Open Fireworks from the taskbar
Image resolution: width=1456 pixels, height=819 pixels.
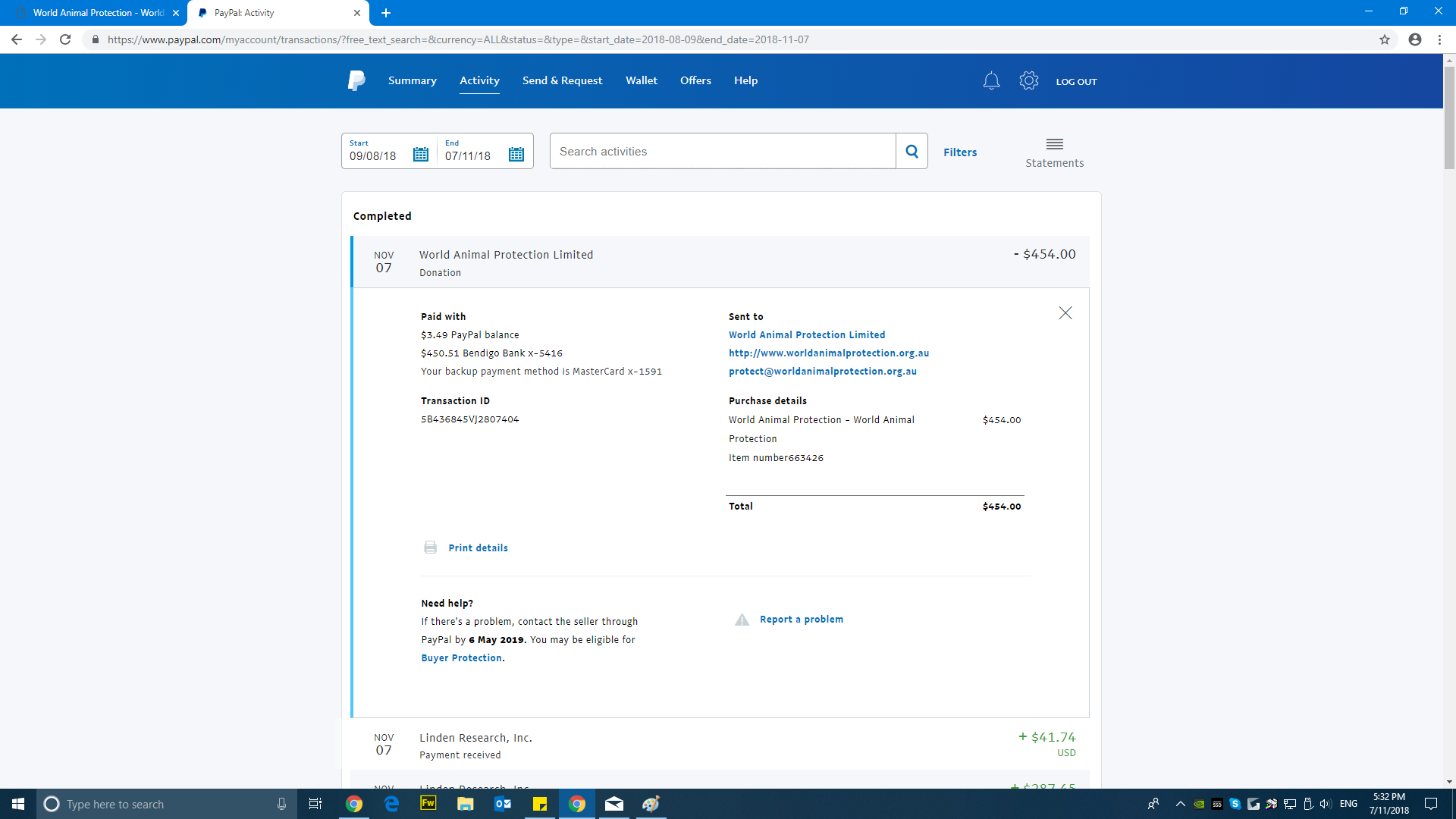click(x=428, y=804)
